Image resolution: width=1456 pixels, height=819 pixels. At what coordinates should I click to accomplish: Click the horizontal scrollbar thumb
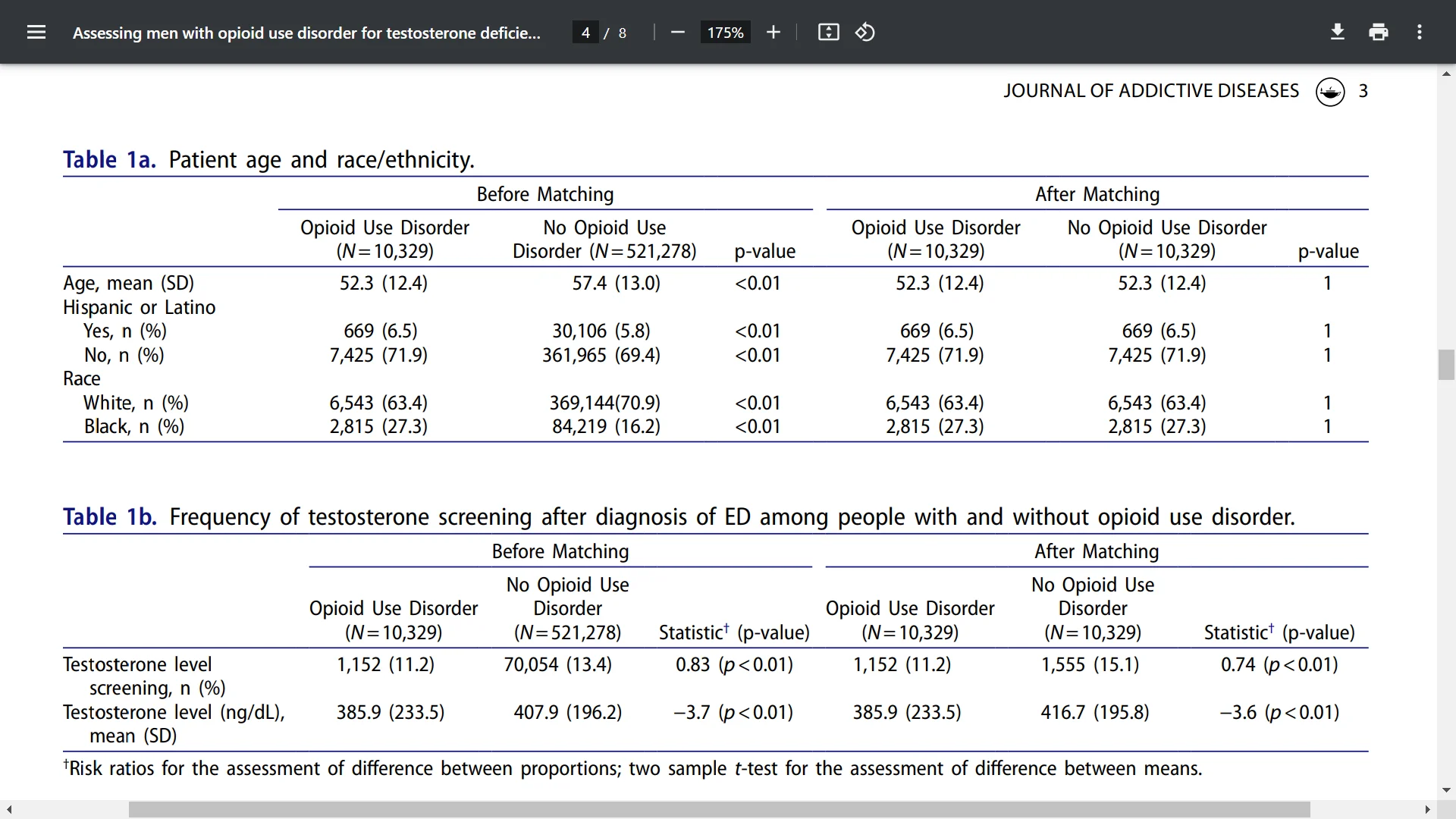click(719, 810)
